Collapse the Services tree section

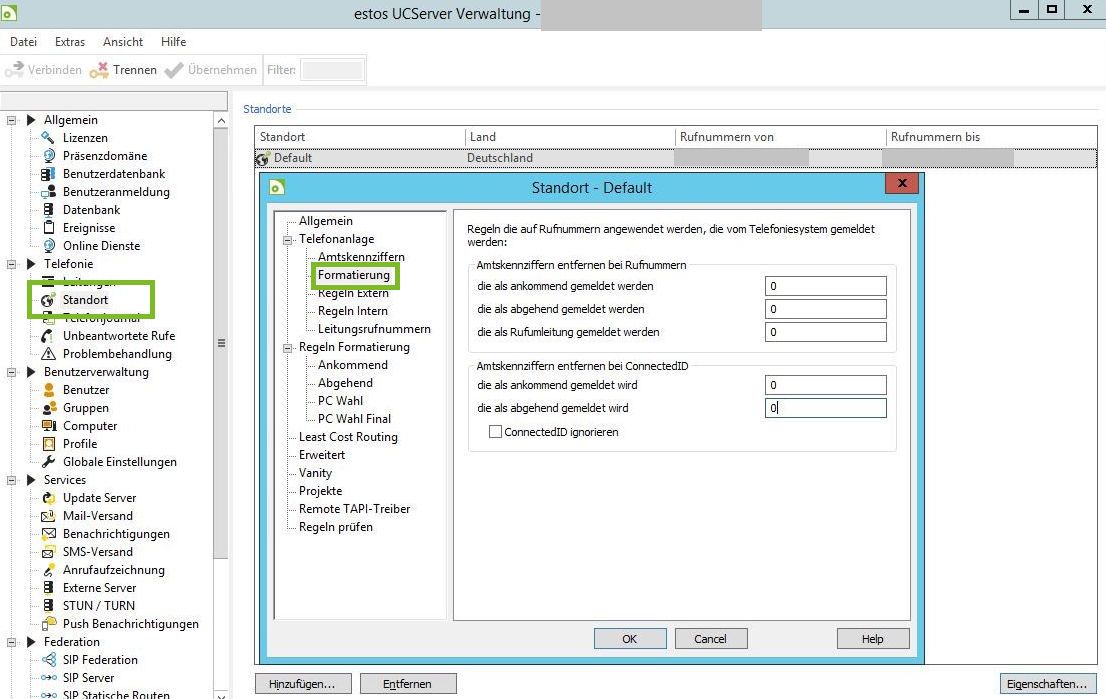pos(11,480)
